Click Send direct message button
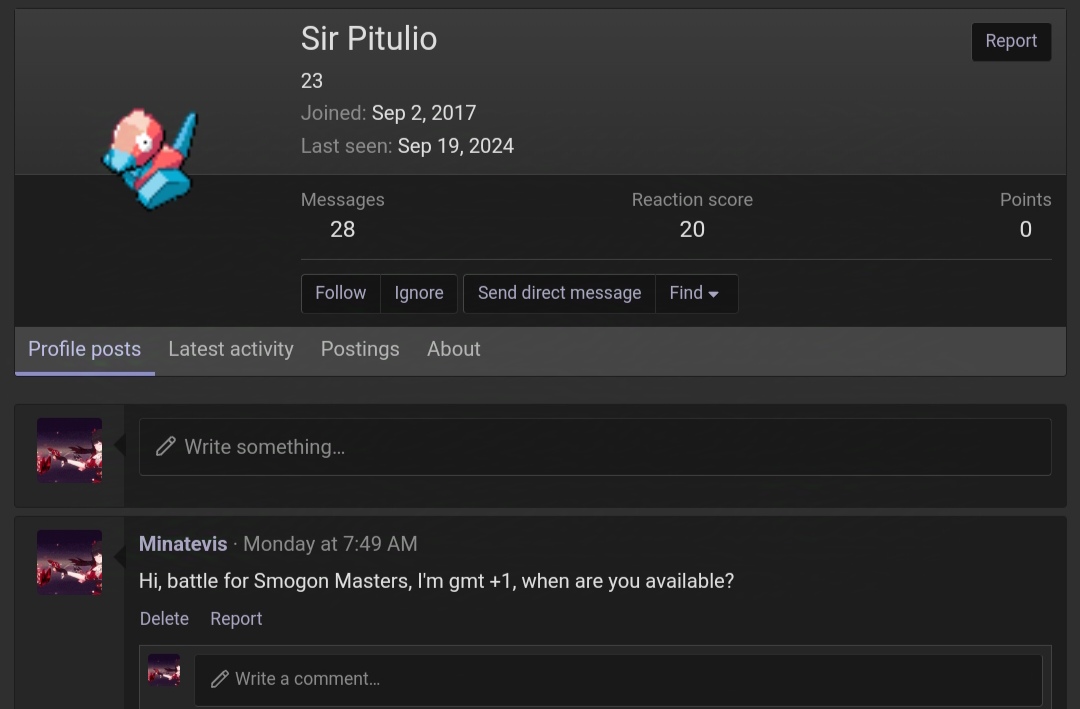The width and height of the screenshot is (1080, 709). tap(559, 294)
